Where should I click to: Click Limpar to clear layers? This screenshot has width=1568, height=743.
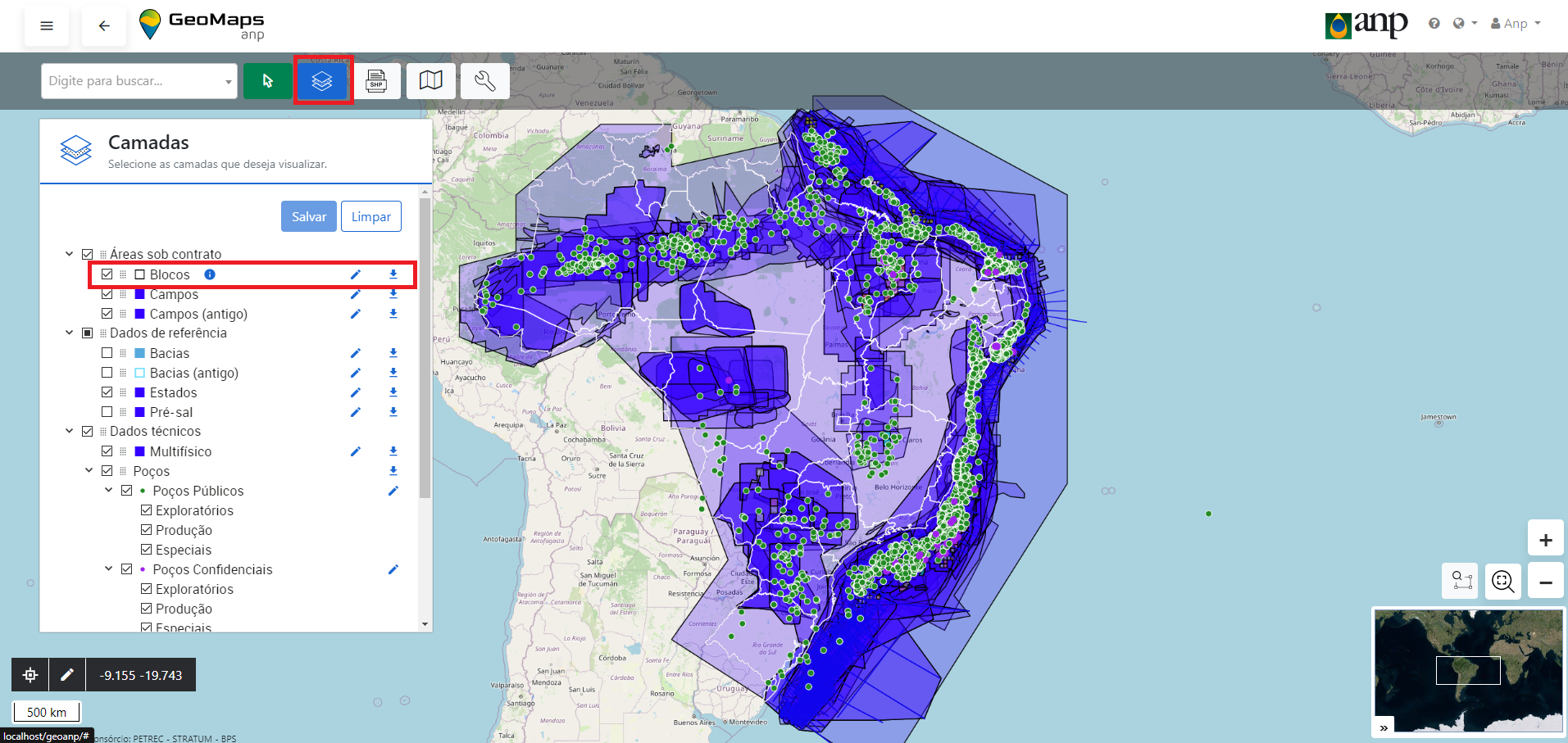coord(371,216)
